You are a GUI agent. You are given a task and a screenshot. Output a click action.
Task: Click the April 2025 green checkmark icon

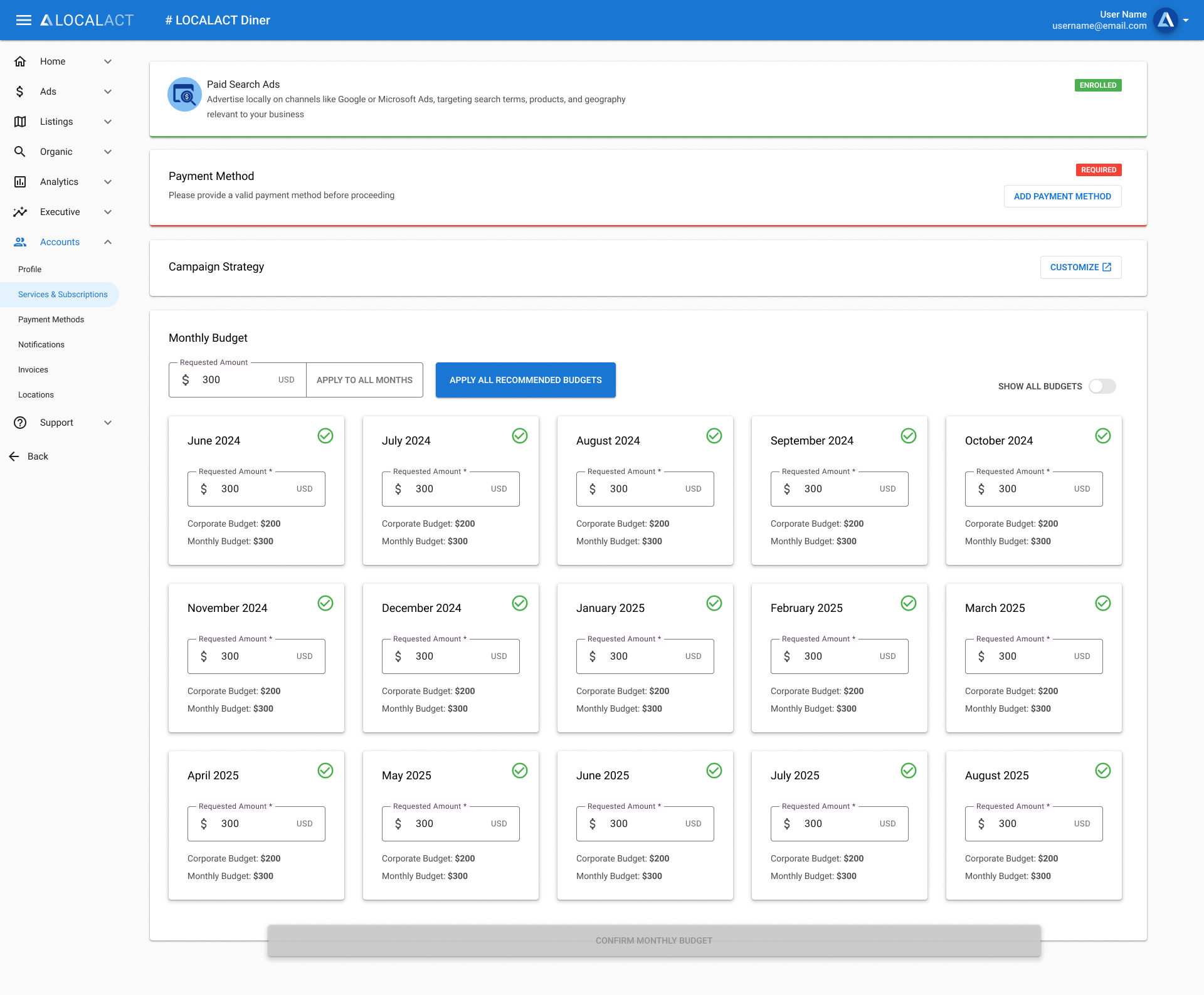325,771
